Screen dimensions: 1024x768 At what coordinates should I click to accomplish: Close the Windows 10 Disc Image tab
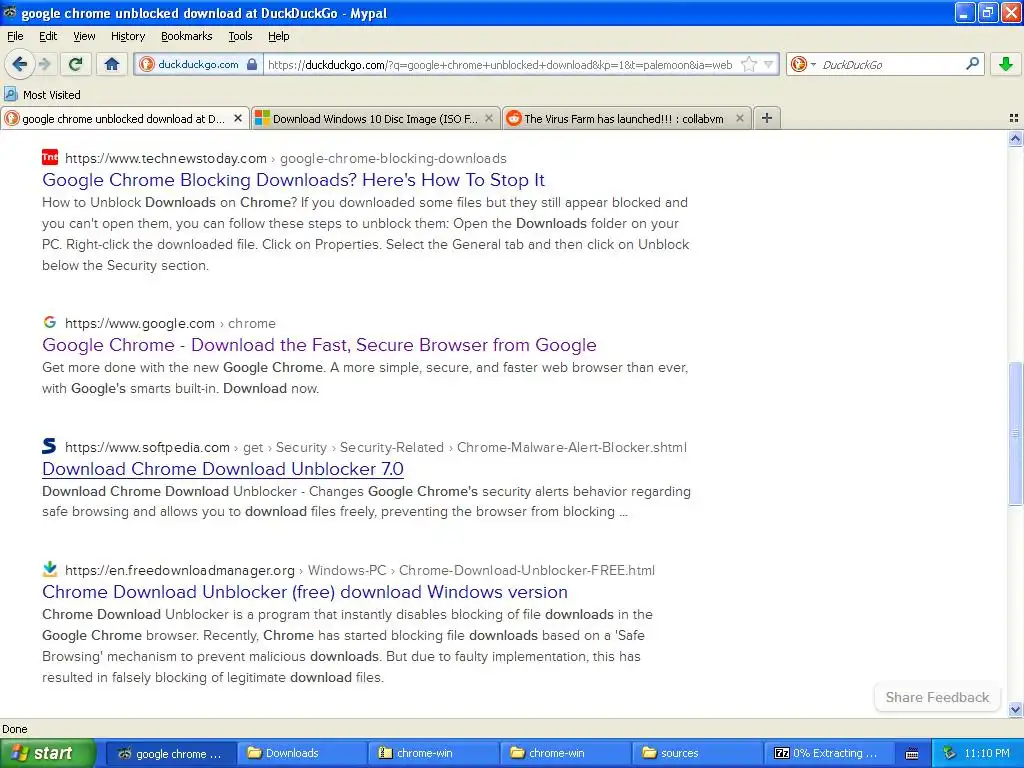pyautogui.click(x=488, y=118)
